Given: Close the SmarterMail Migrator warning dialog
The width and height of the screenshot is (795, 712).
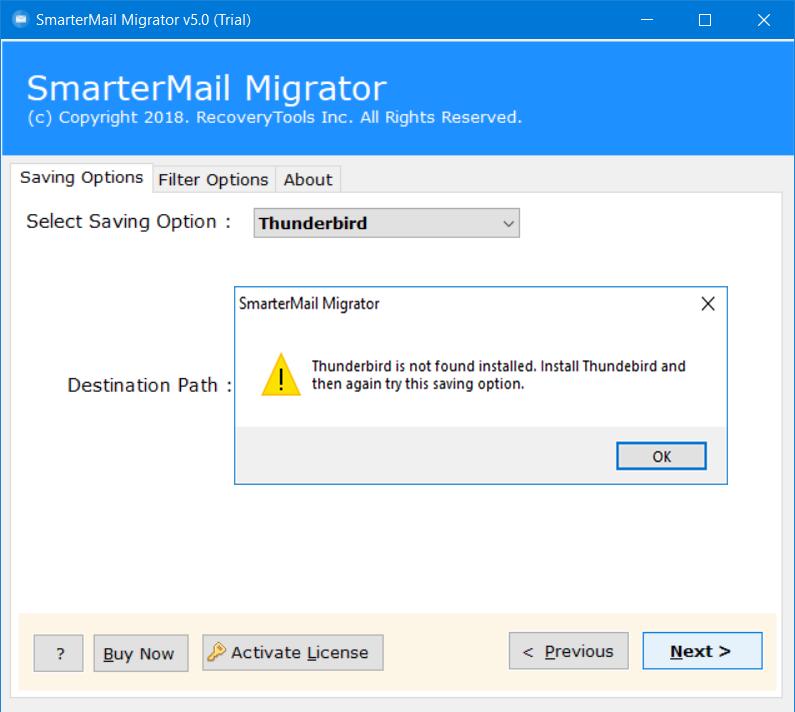Looking at the screenshot, I should [x=708, y=304].
